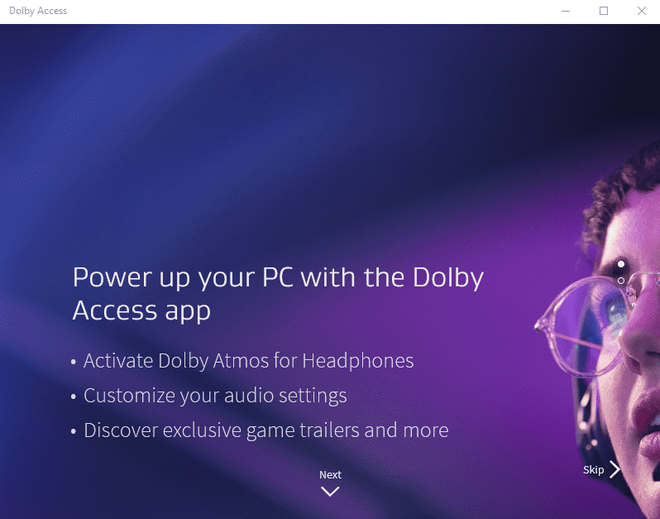Click 'Customize your audio settings' bullet text
The width and height of the screenshot is (660, 519).
point(215,396)
